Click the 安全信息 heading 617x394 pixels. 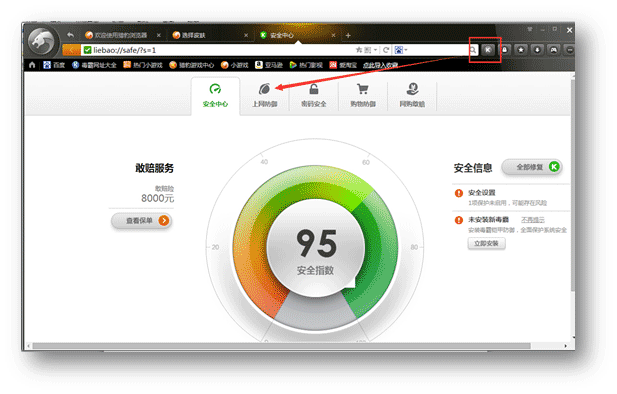coord(473,168)
